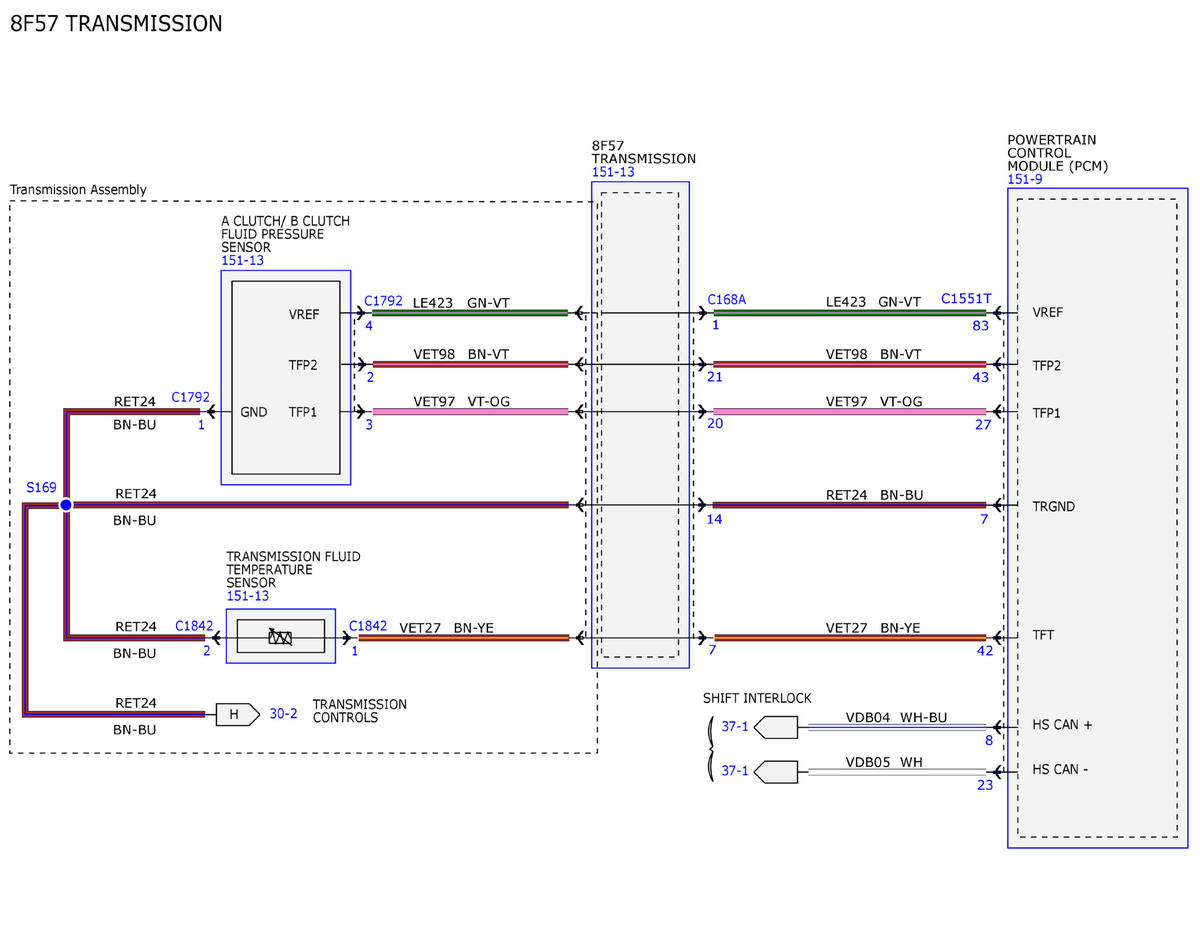1200x927 pixels.
Task: Click the SHIFT INTERLOCK label
Action: 757,698
